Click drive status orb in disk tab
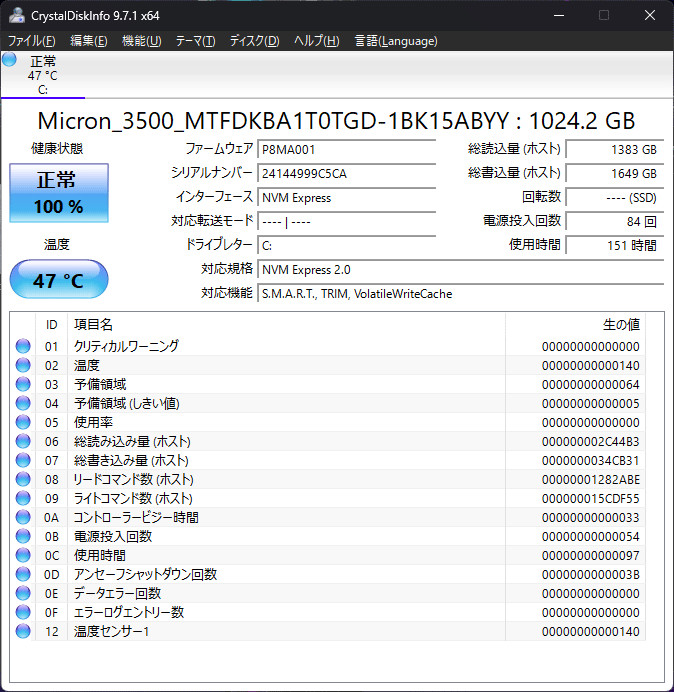 tap(10, 60)
